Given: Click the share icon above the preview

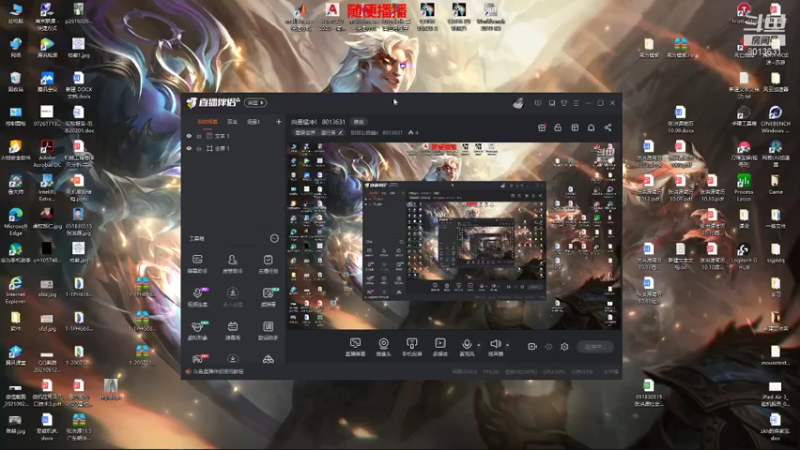Looking at the screenshot, I should [x=608, y=128].
